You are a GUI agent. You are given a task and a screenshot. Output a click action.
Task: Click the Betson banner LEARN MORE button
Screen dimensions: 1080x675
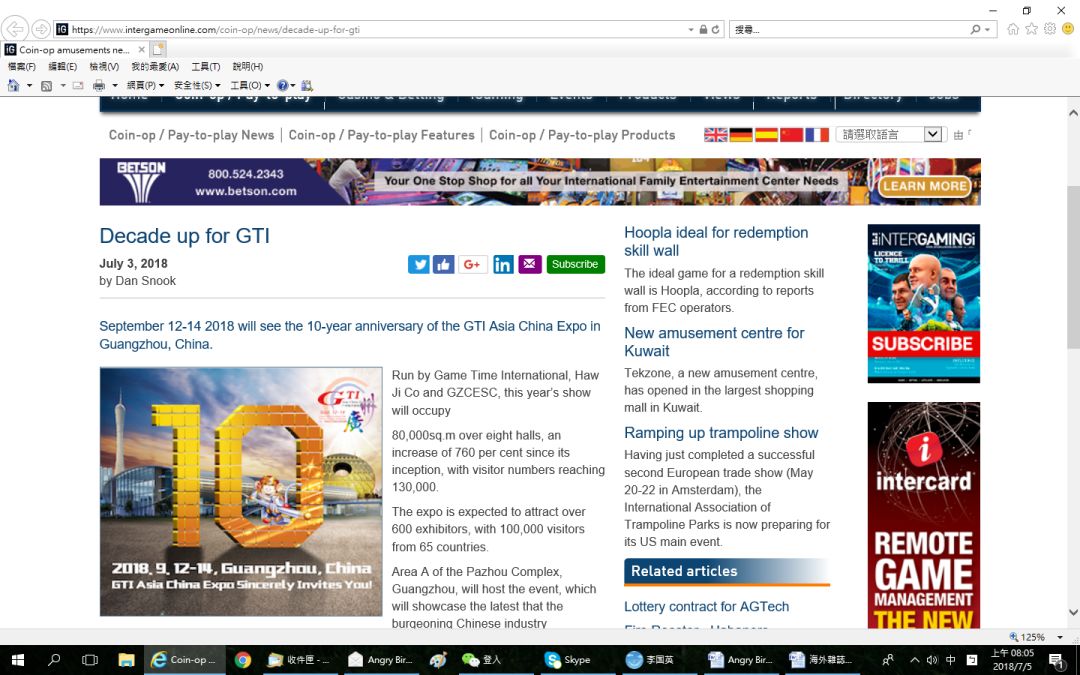tap(925, 186)
